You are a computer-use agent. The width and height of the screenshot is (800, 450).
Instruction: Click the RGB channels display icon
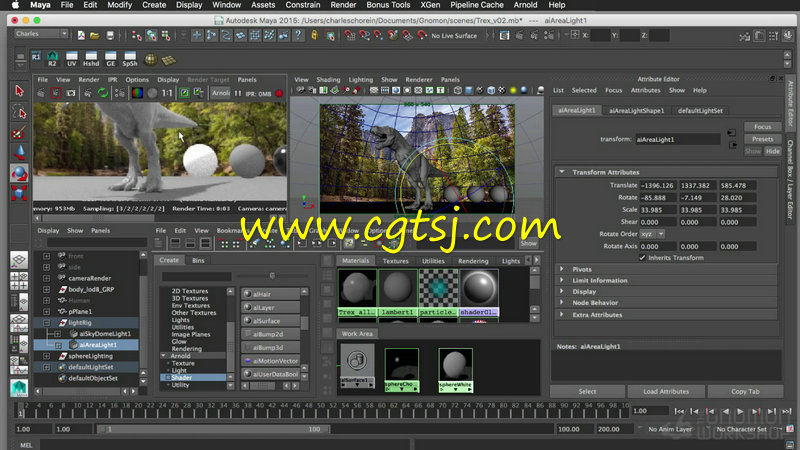coord(137,93)
